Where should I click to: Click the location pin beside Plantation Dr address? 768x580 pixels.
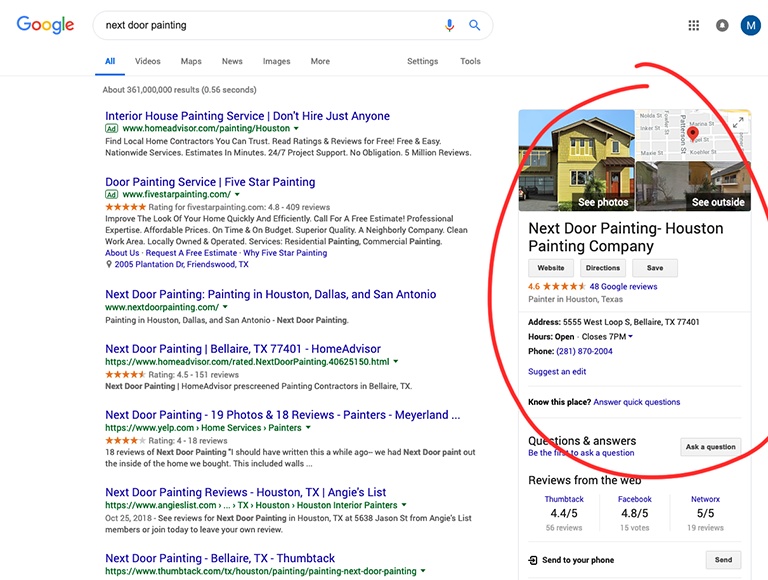(x=109, y=265)
